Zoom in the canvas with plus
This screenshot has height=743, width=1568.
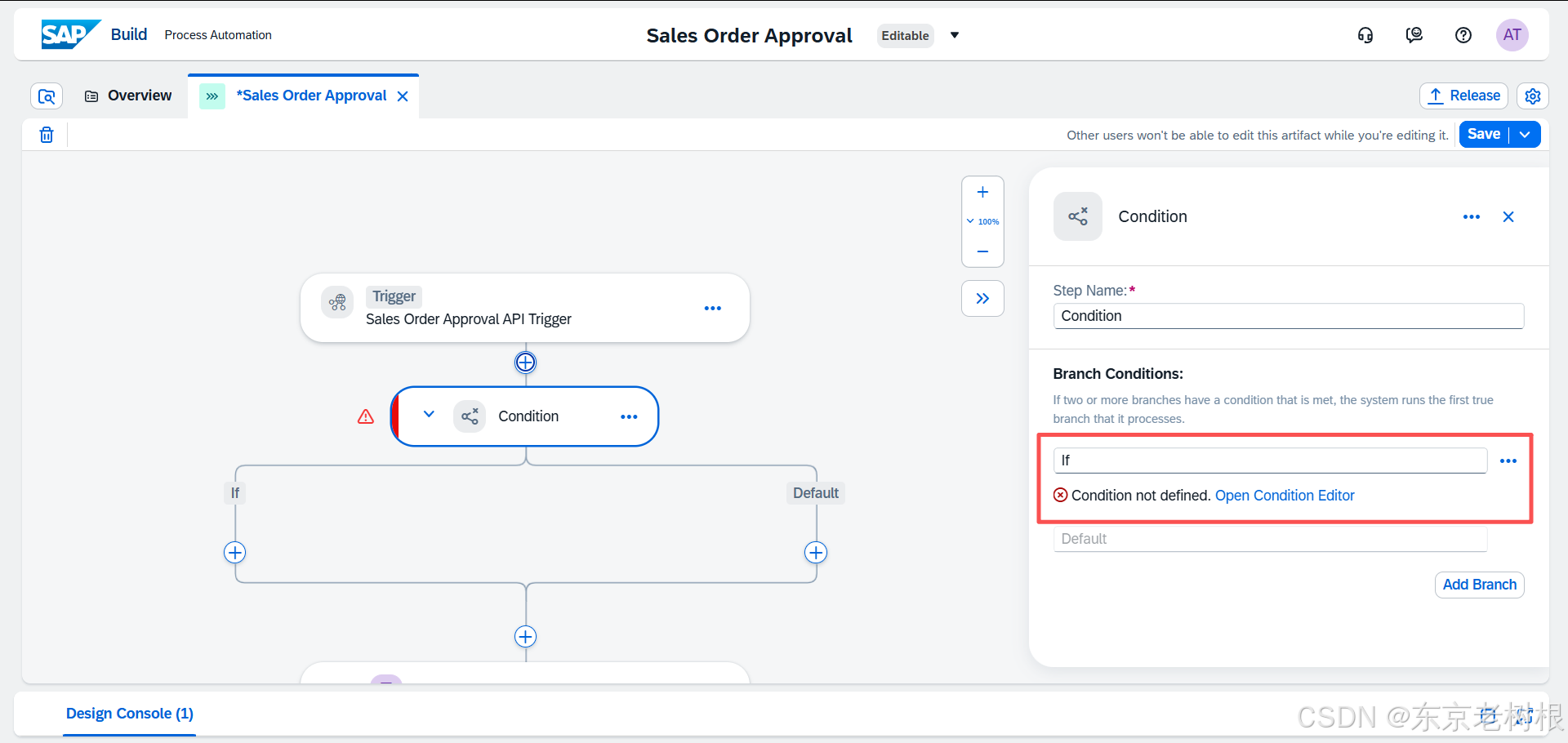[982, 193]
